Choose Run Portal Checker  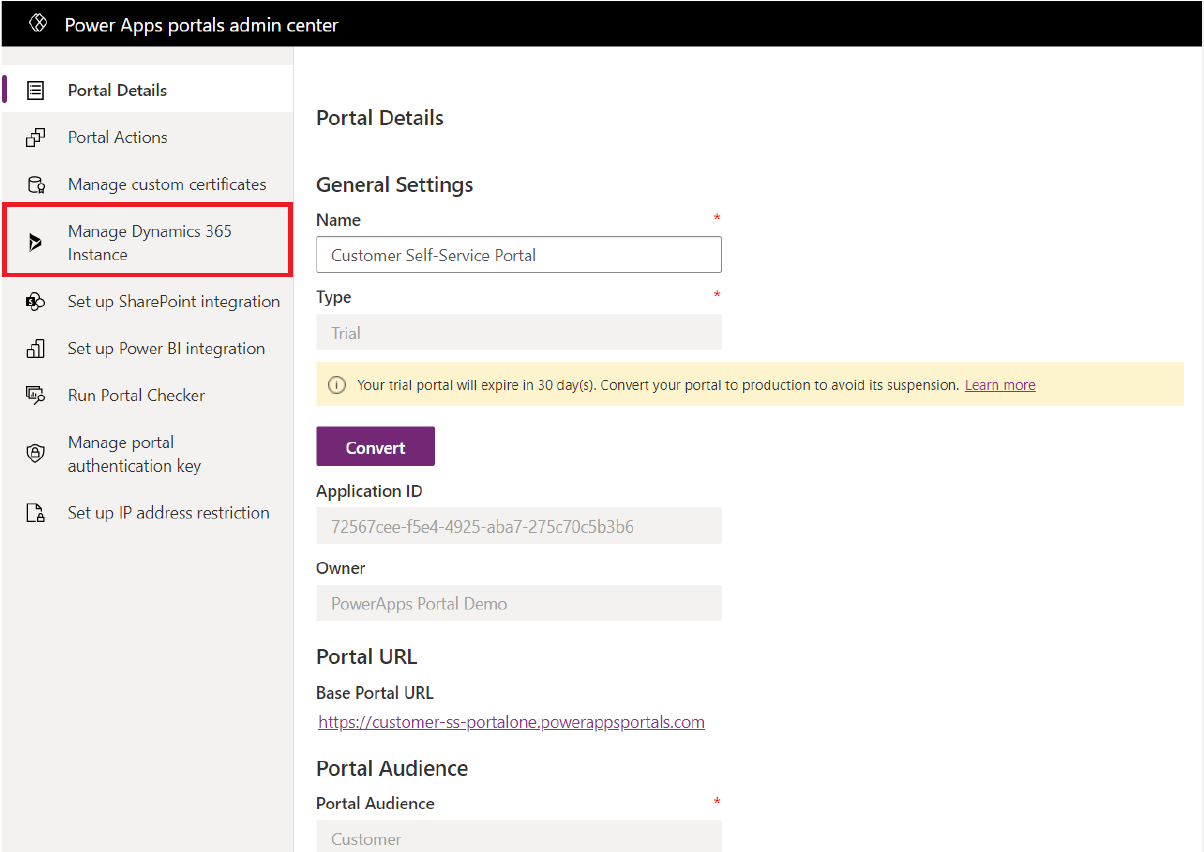point(148,395)
